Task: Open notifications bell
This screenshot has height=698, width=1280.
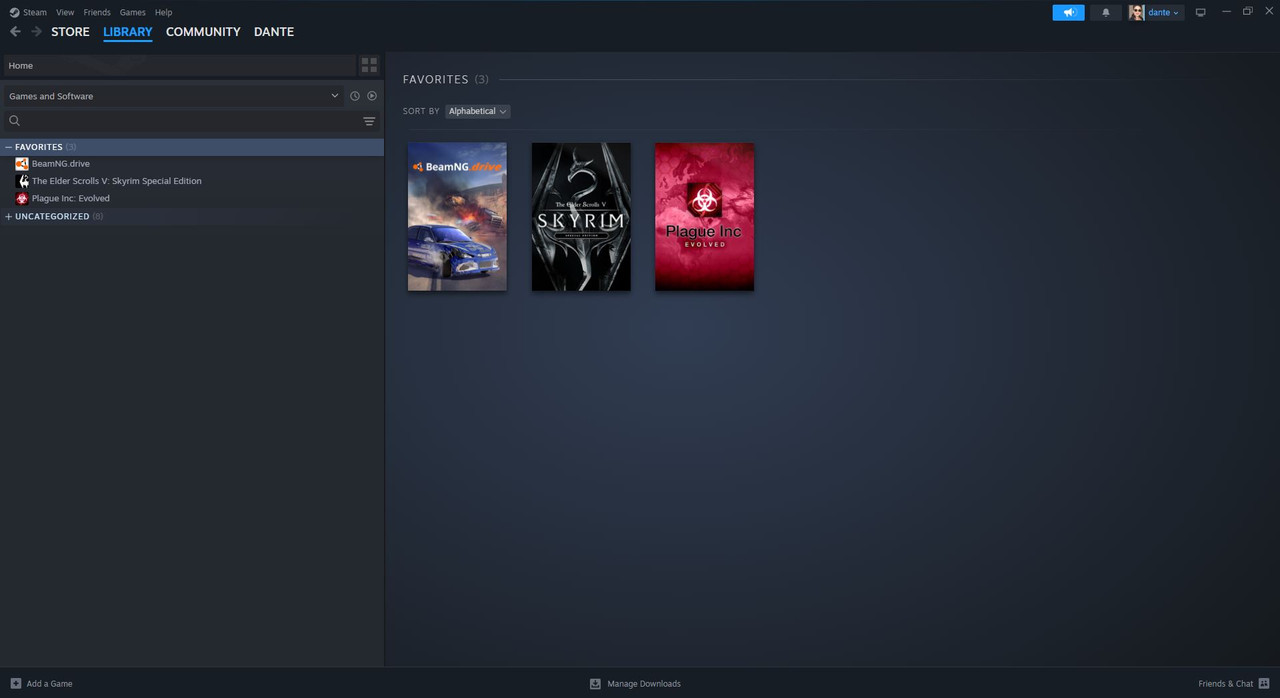Action: [x=1105, y=12]
